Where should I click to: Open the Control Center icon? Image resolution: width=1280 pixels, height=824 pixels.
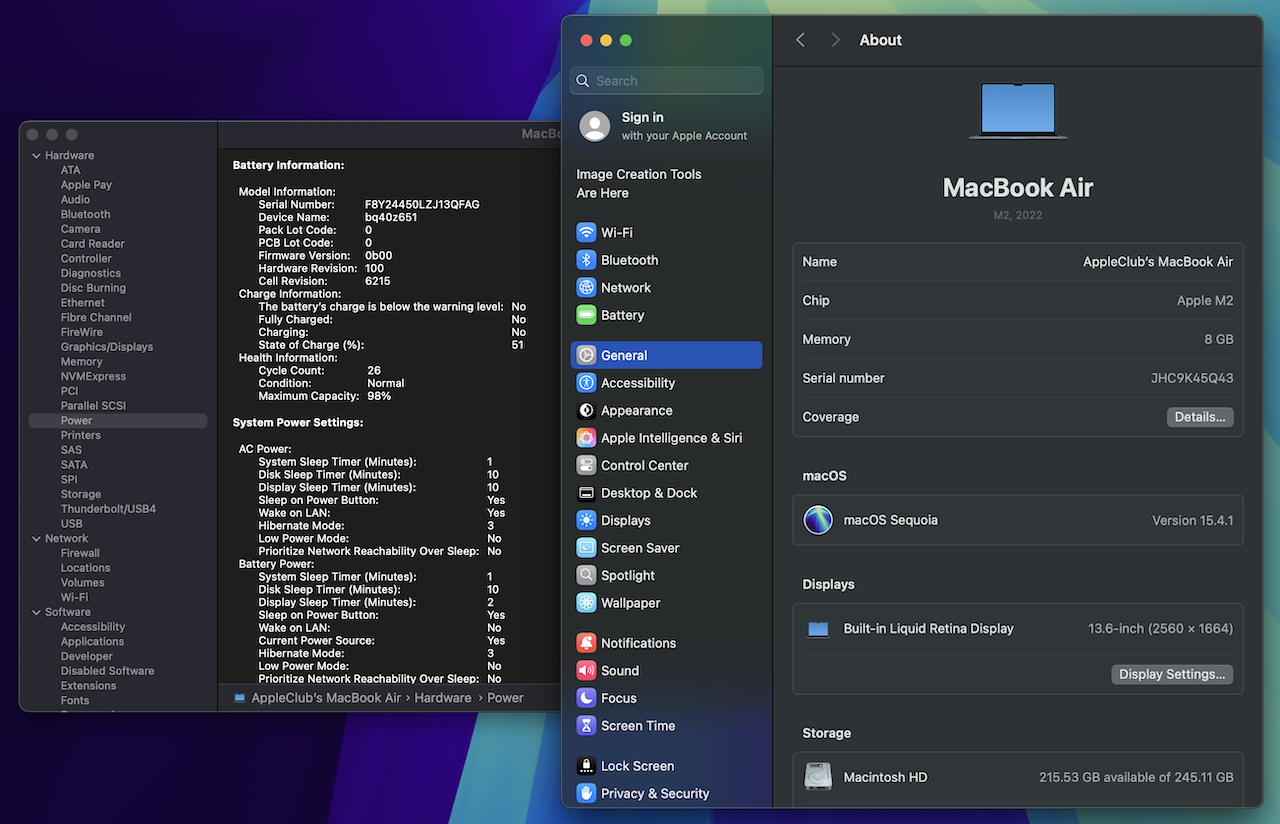[x=586, y=465]
